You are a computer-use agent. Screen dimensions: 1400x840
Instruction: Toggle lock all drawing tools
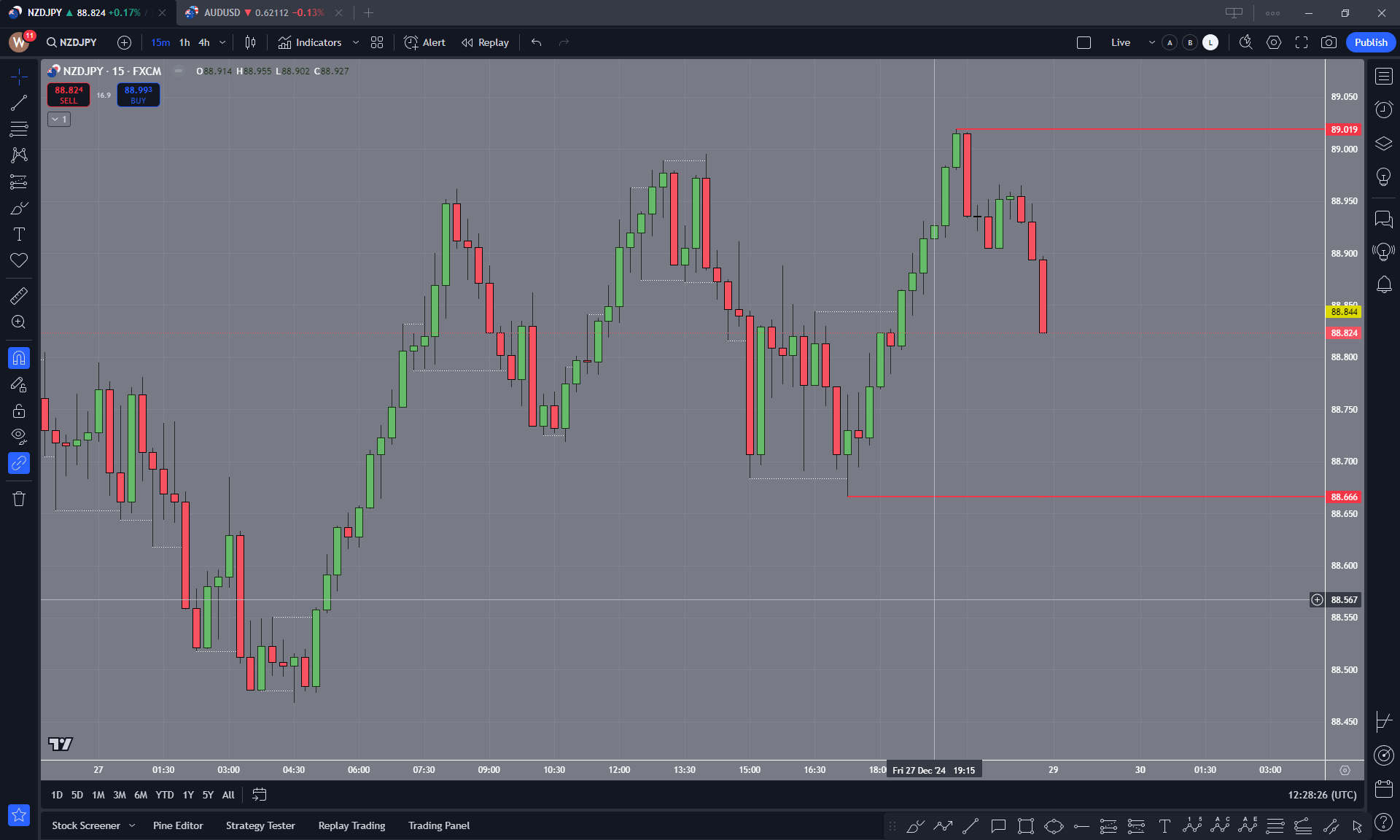[x=19, y=411]
